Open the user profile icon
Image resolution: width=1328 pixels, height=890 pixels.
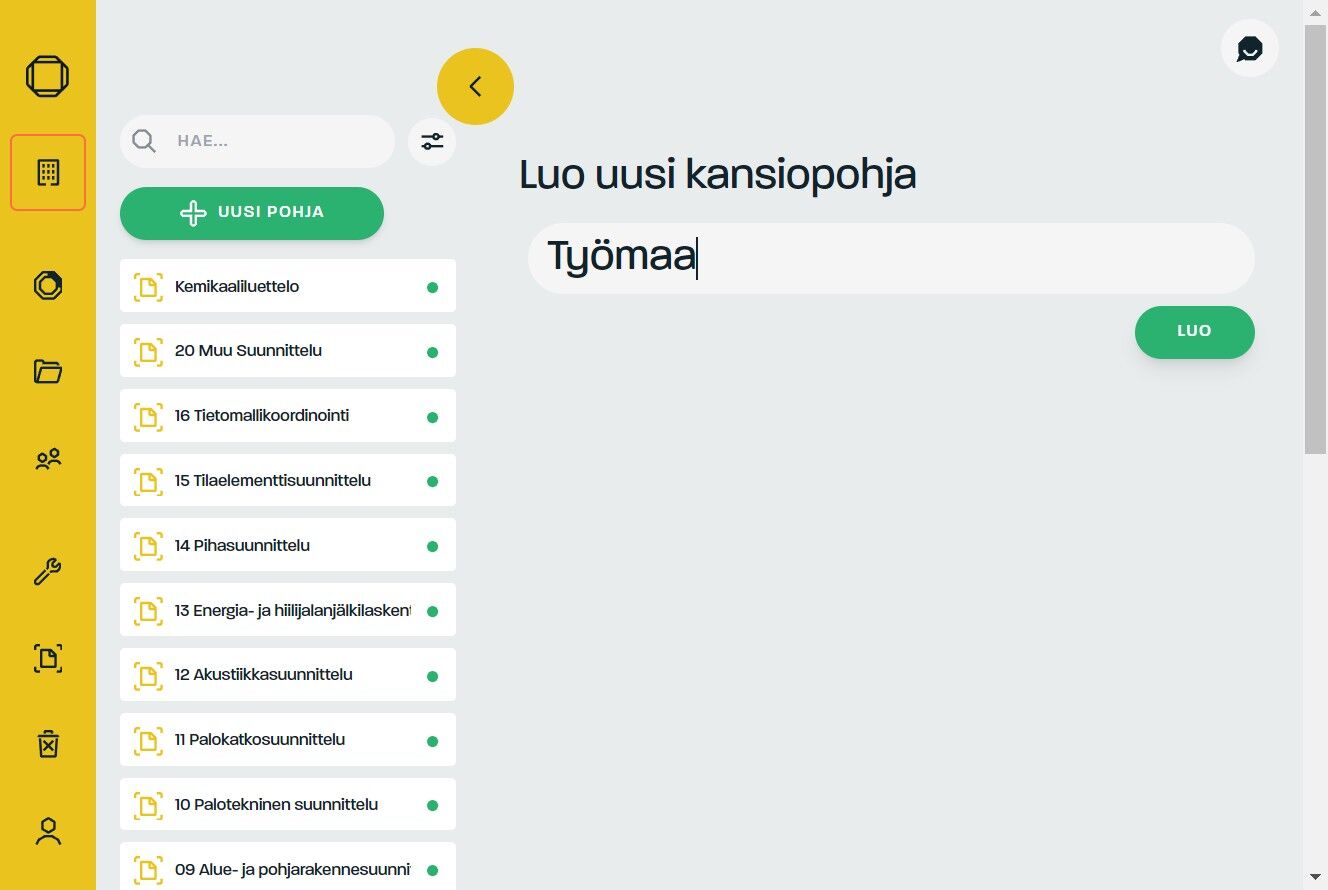[x=48, y=831]
